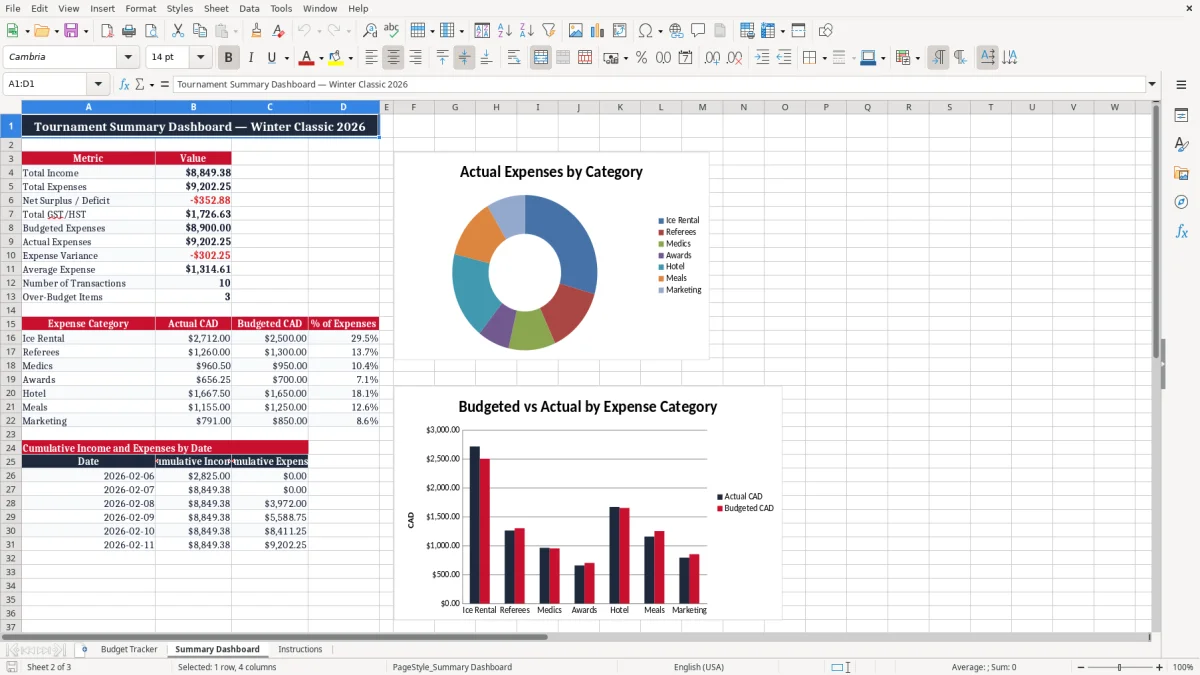Screen dimensions: 1200x675
Task: Select column header B
Action: click(x=193, y=107)
